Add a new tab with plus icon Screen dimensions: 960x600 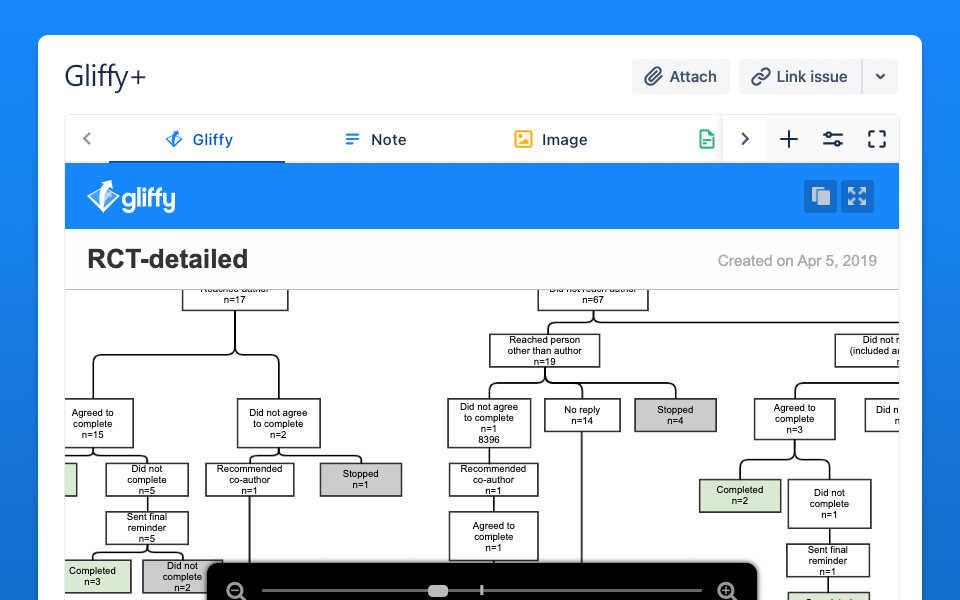789,139
